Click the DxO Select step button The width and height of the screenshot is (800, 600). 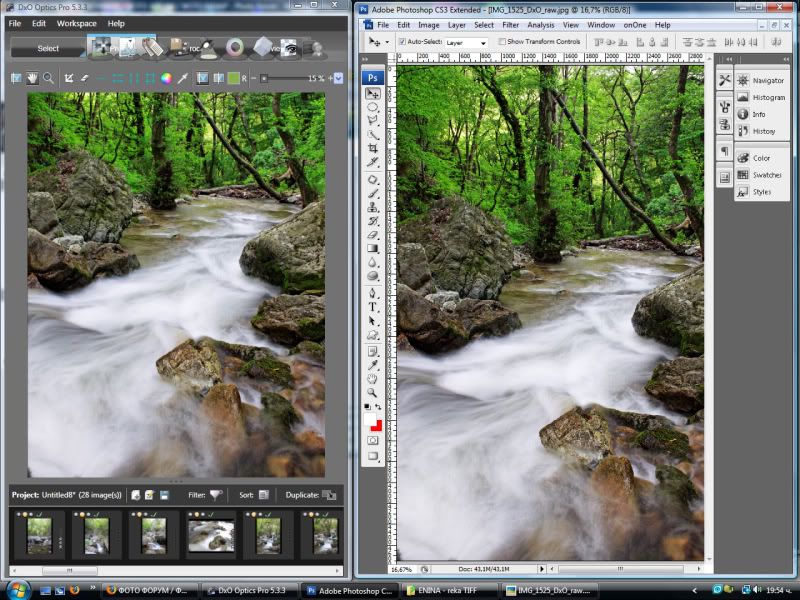point(48,48)
